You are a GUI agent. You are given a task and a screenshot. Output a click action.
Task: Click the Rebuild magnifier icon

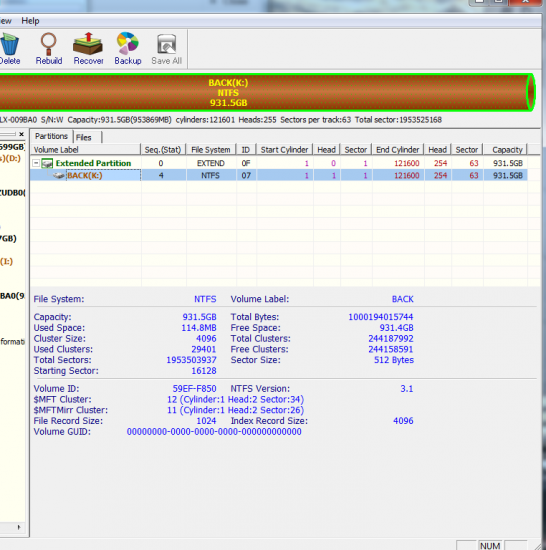[x=48, y=44]
